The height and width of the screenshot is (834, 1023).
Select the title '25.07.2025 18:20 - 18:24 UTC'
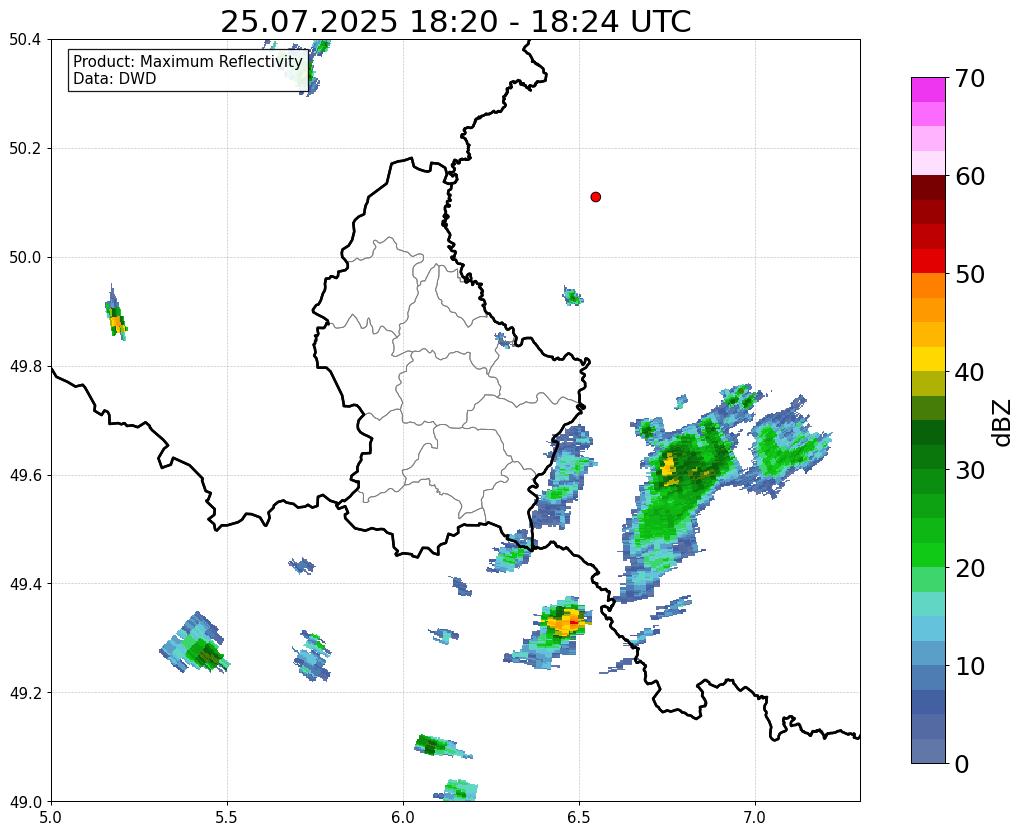tap(455, 22)
